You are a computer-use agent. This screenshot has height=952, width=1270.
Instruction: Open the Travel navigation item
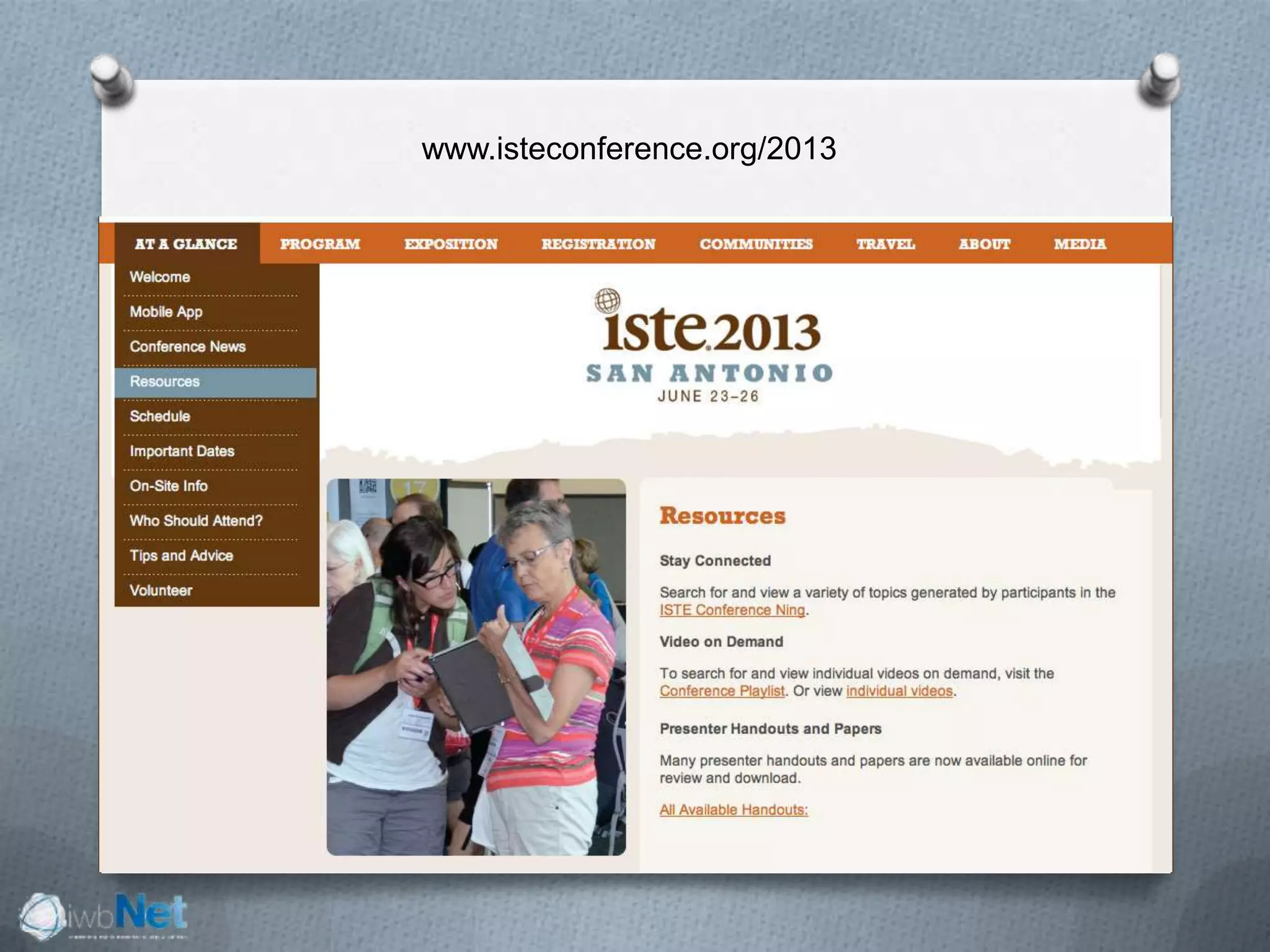point(886,244)
